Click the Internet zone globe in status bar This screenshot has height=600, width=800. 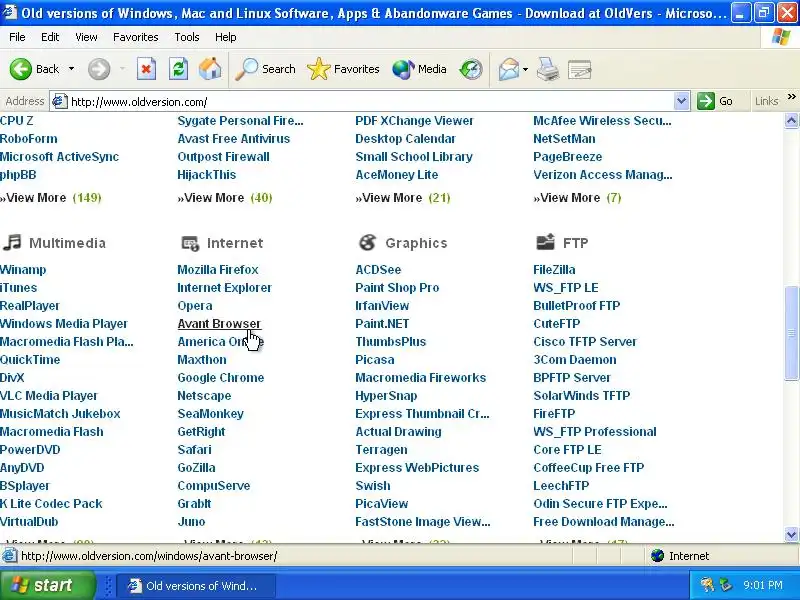point(658,556)
